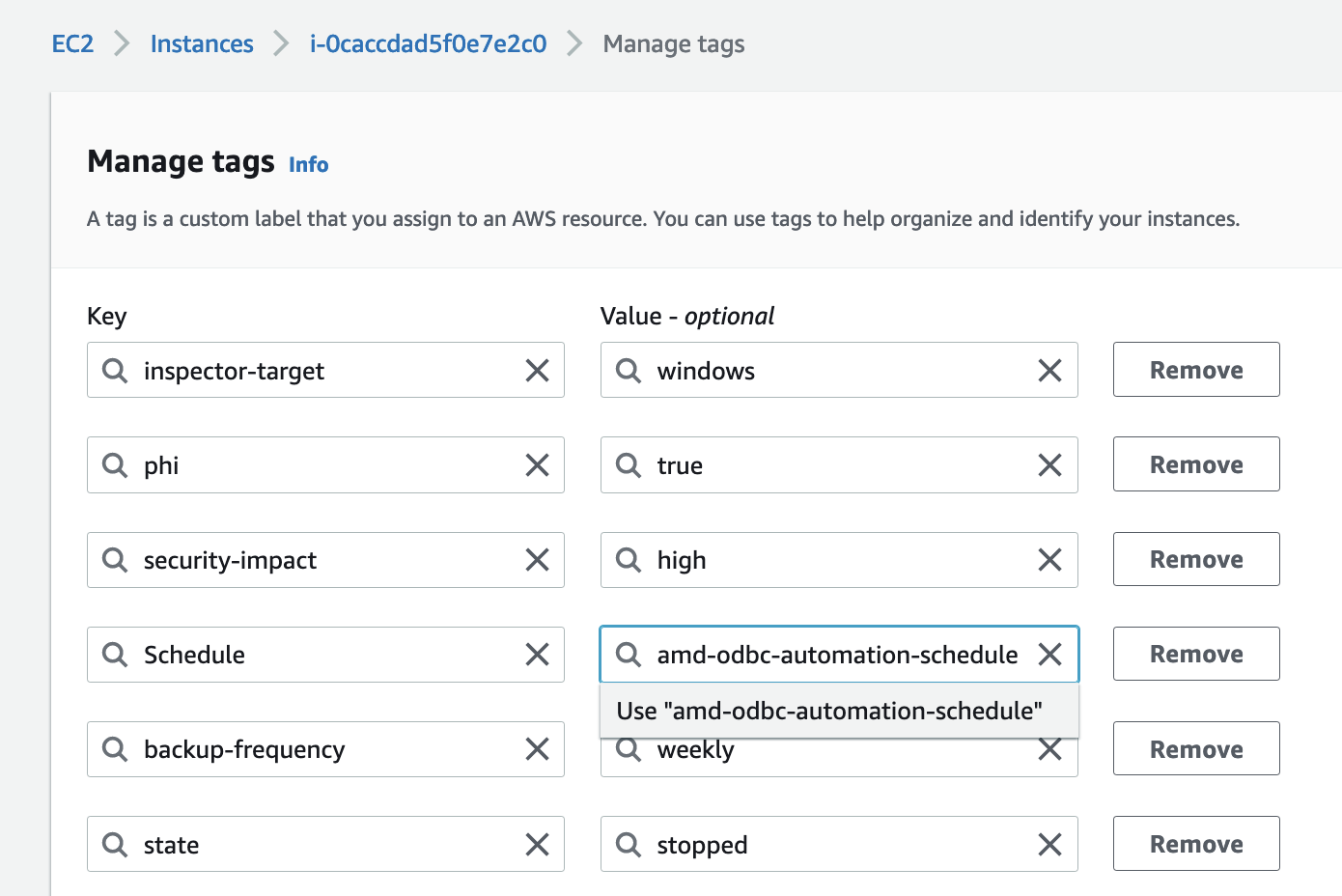The width and height of the screenshot is (1342, 896).
Task: Clear the amd-odbc-automation-schedule value
Action: [x=1049, y=655]
